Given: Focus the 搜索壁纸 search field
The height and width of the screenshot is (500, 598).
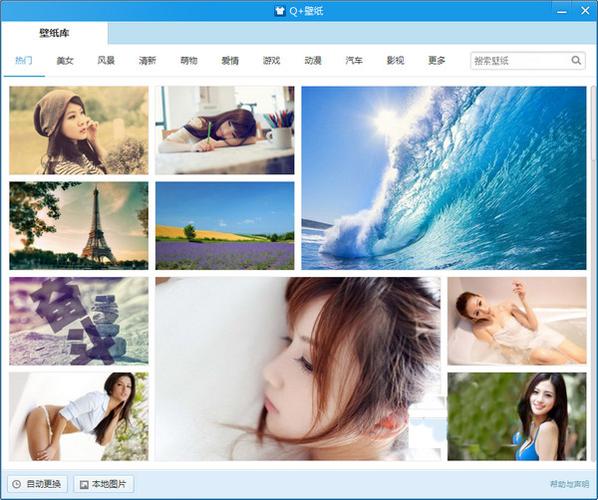Looking at the screenshot, I should 521,60.
